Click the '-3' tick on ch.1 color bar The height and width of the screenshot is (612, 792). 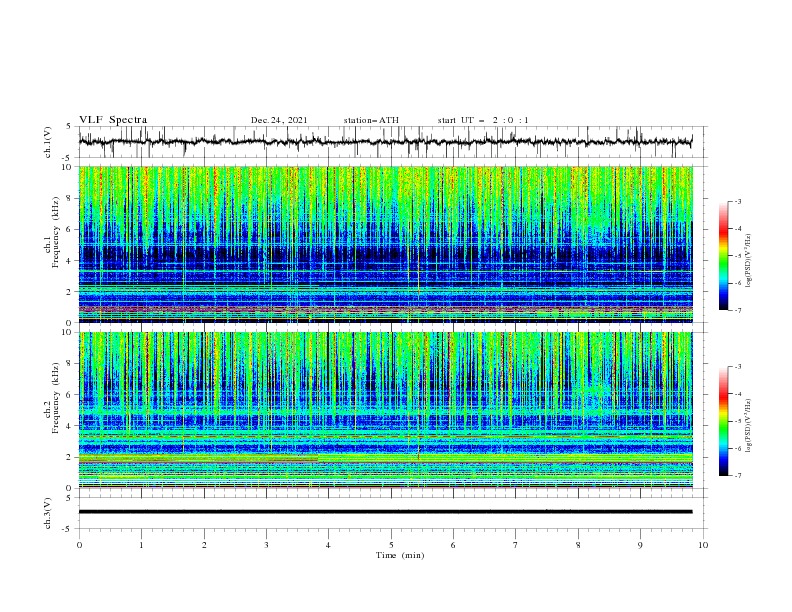(x=738, y=201)
